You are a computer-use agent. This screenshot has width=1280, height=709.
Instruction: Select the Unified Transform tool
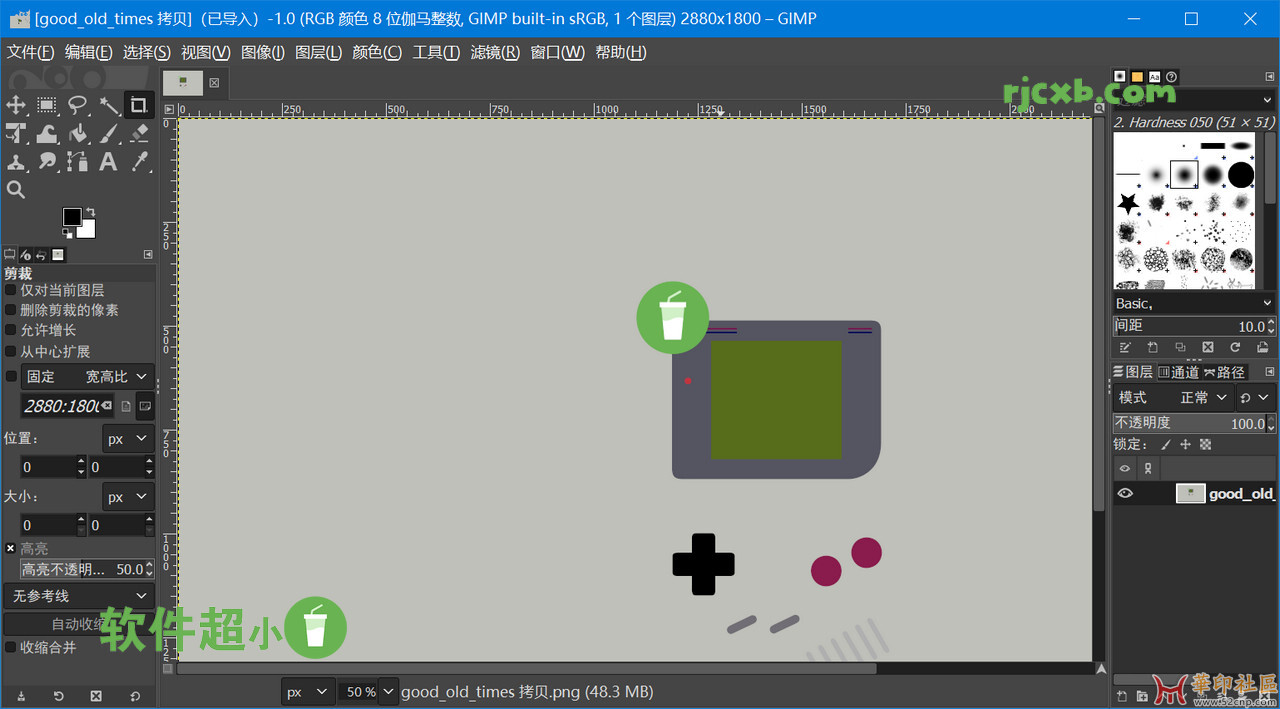pyautogui.click(x=16, y=133)
